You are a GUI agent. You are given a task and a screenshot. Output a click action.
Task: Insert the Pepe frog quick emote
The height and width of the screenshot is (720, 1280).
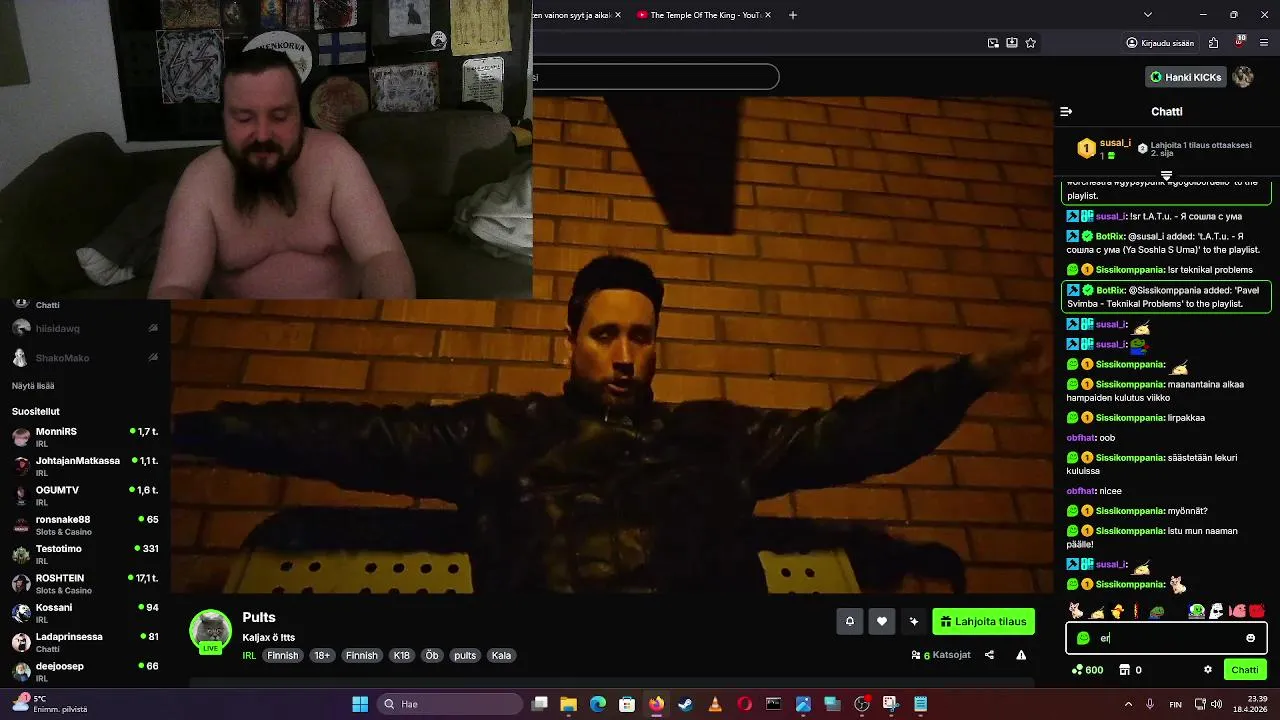pos(1156,611)
